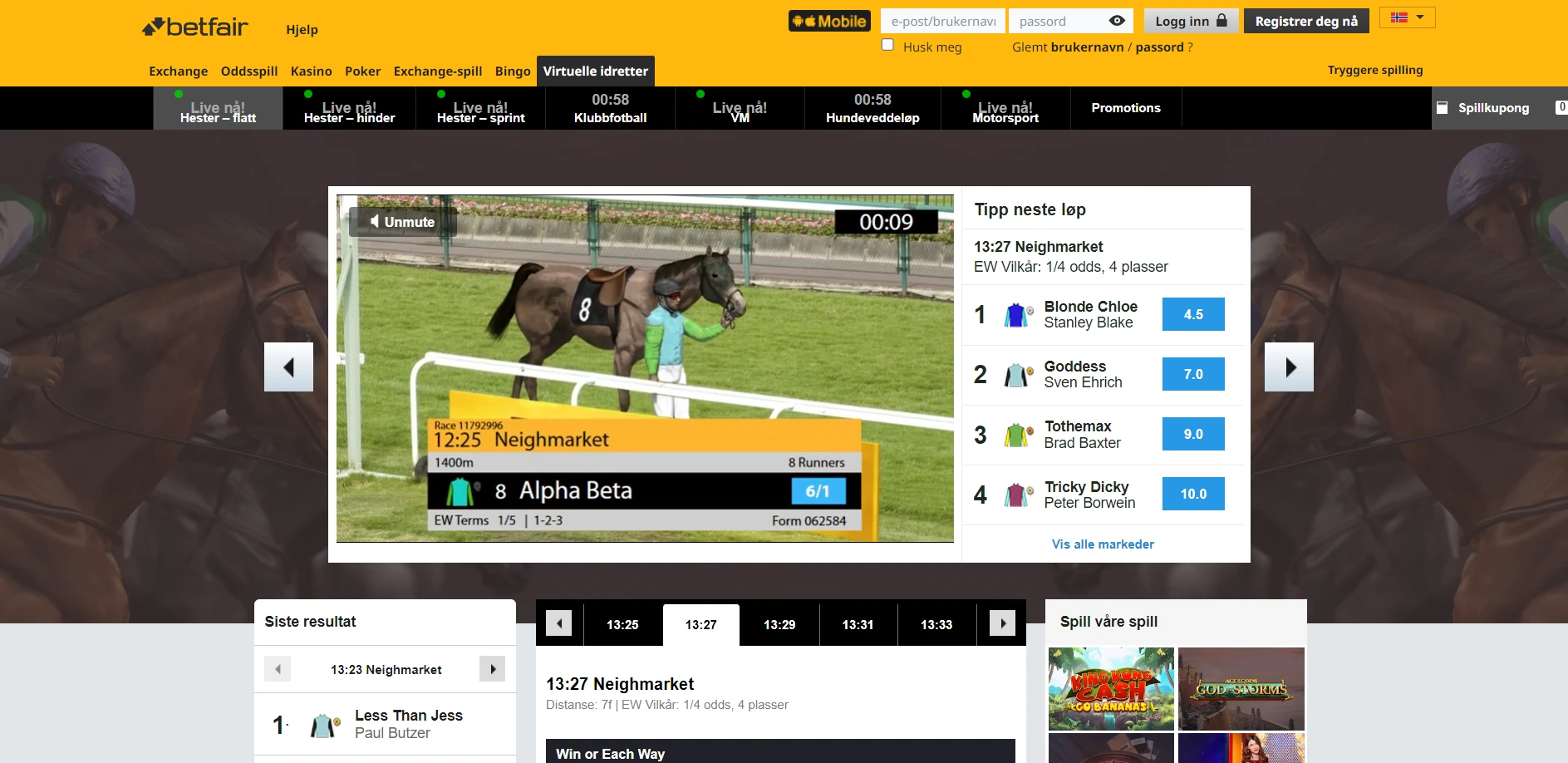Open the Poker menu item
Viewport: 1568px width, 763px height.
pos(363,71)
